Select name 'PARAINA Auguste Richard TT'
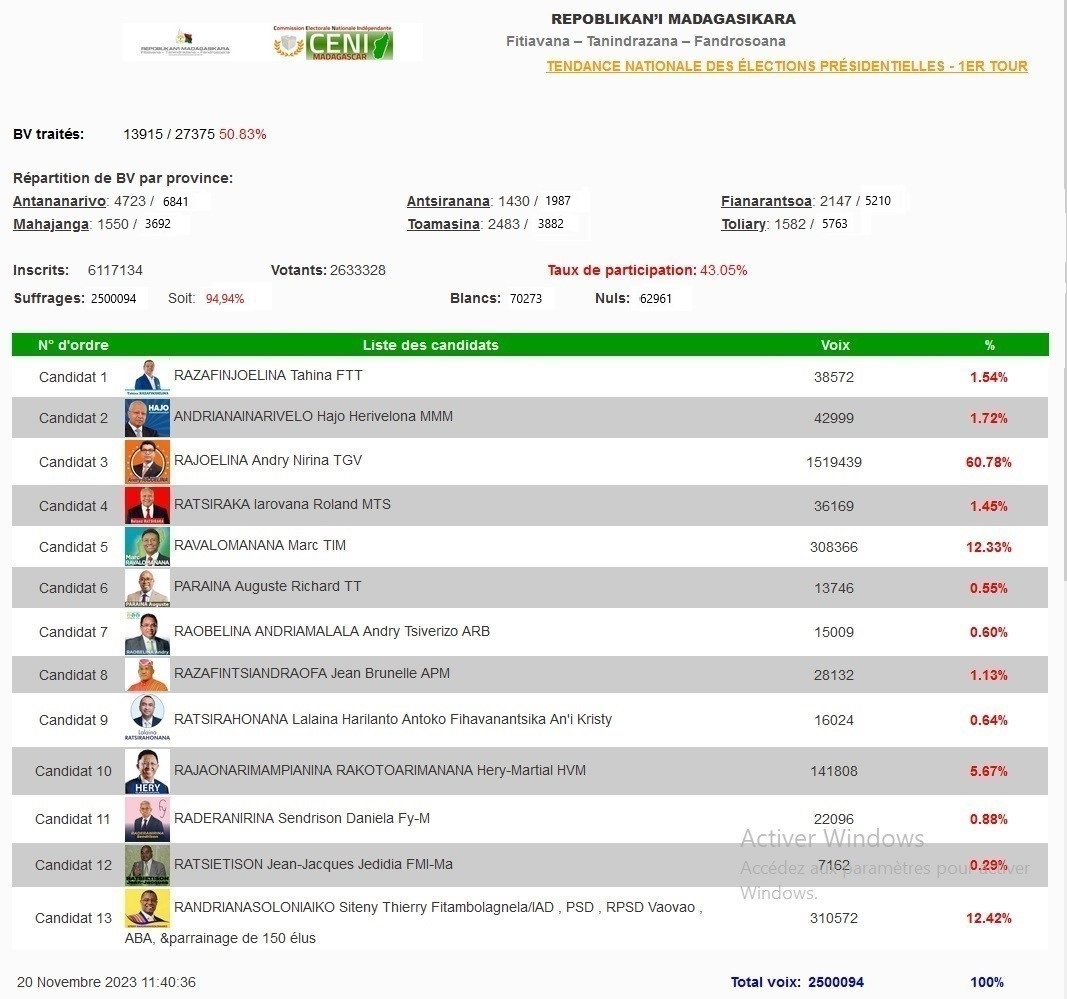1067x999 pixels. (267, 587)
